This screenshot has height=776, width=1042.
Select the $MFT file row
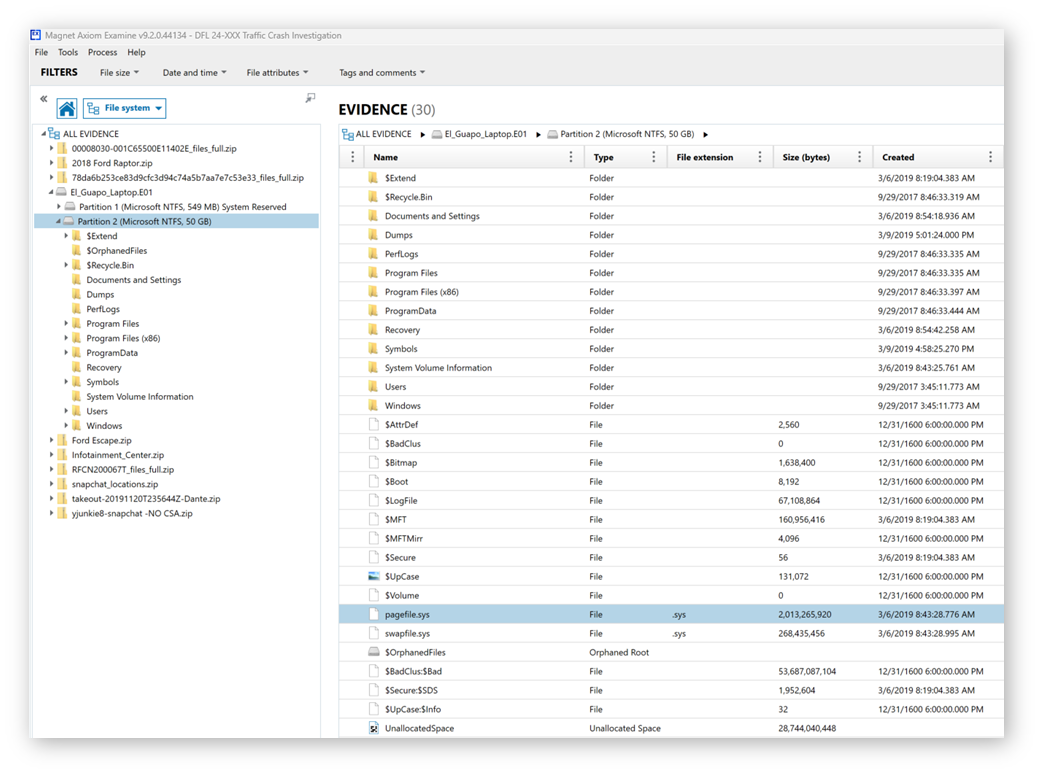(x=671, y=520)
